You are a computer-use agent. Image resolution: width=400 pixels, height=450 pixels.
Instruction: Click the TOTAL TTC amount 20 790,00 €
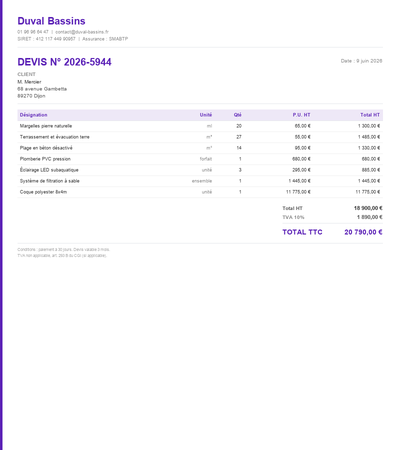pyautogui.click(x=363, y=232)
